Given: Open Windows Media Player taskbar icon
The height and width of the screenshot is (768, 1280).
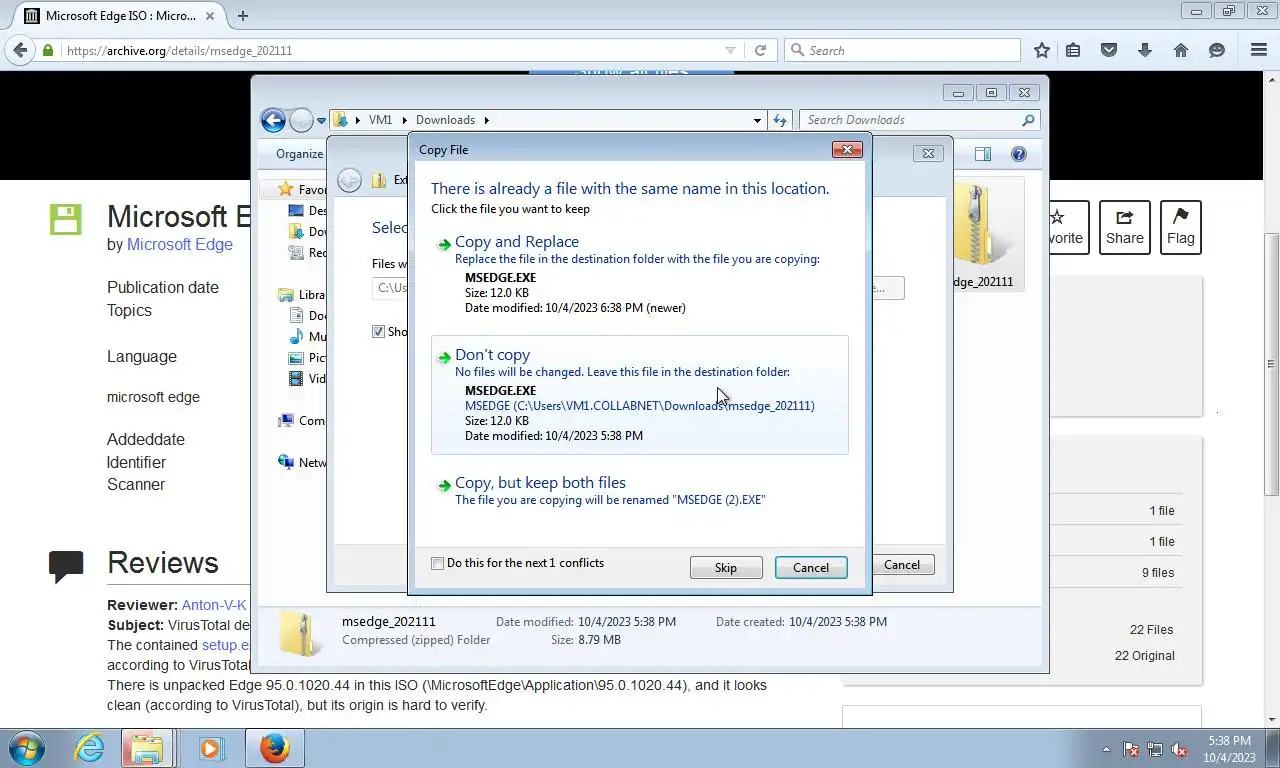Looking at the screenshot, I should click(211, 748).
